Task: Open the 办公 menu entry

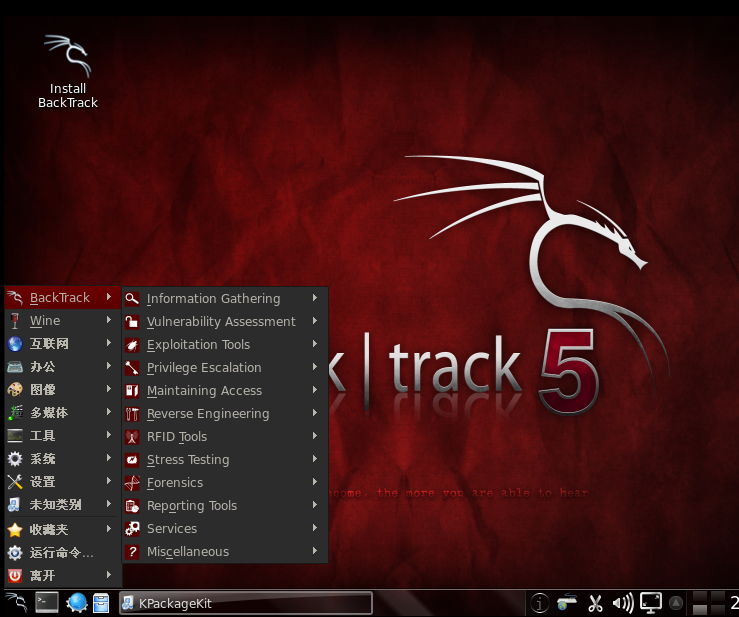Action: point(63,367)
